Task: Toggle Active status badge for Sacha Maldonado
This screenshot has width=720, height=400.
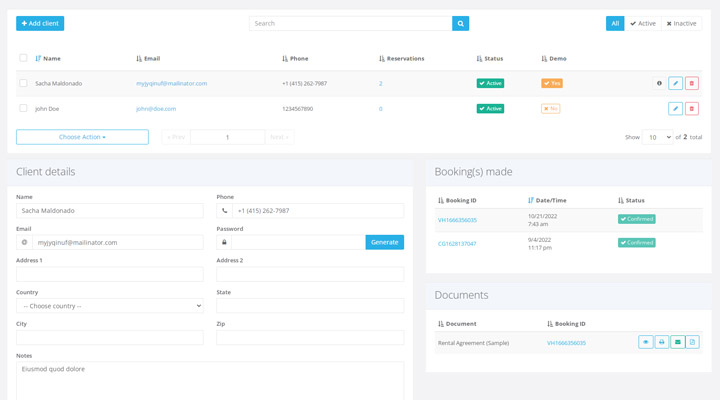Action: point(490,83)
